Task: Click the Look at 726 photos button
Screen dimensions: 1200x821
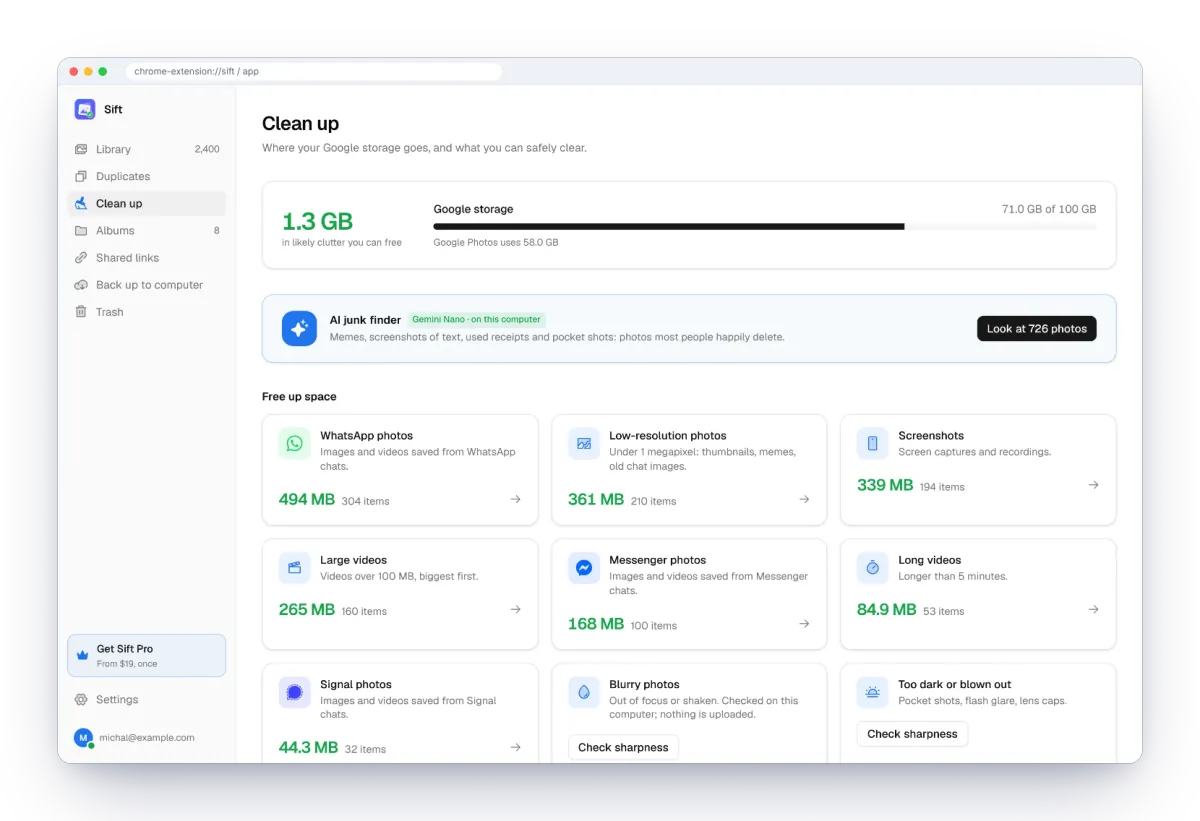Action: (1036, 329)
